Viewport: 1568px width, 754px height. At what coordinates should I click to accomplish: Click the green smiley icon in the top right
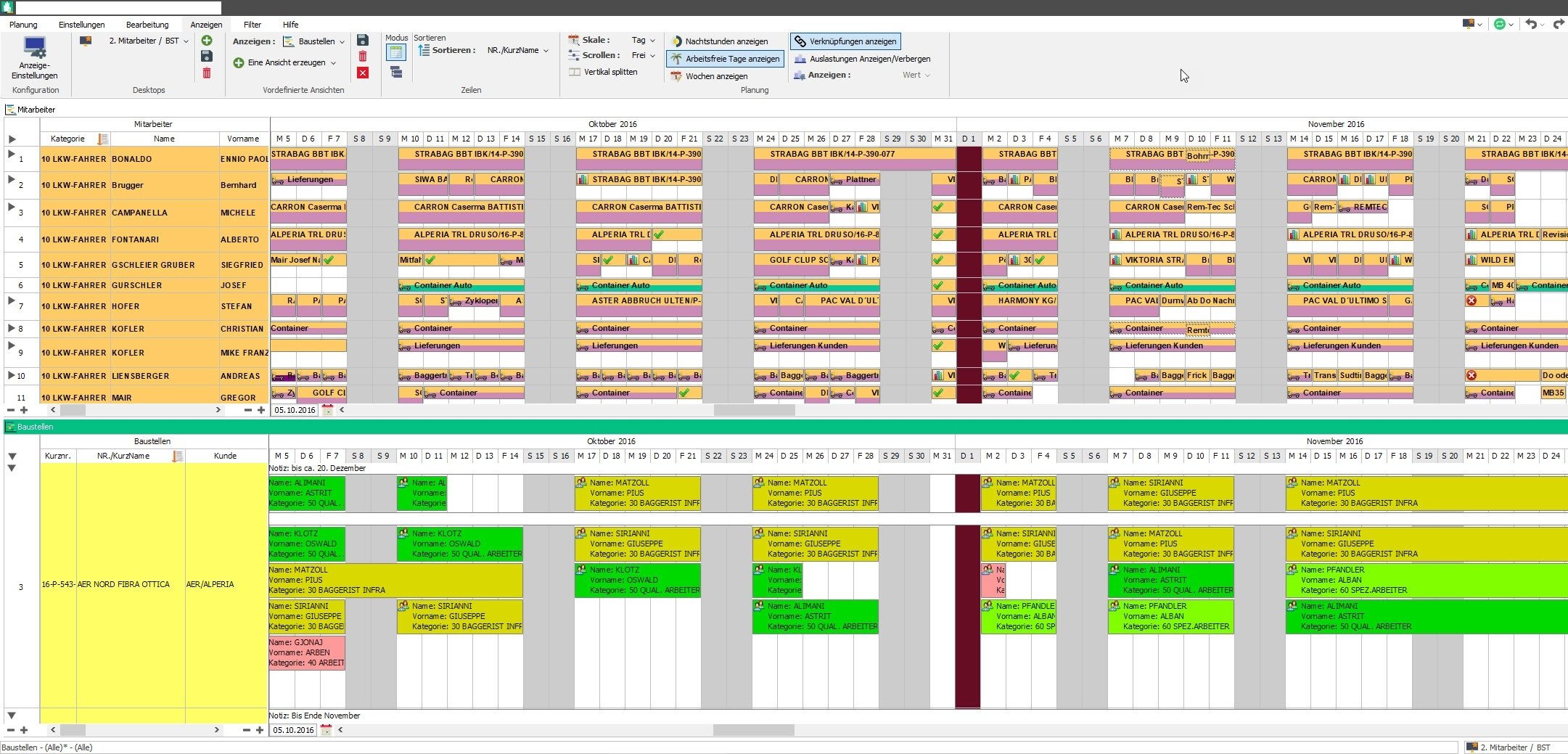click(x=1500, y=24)
